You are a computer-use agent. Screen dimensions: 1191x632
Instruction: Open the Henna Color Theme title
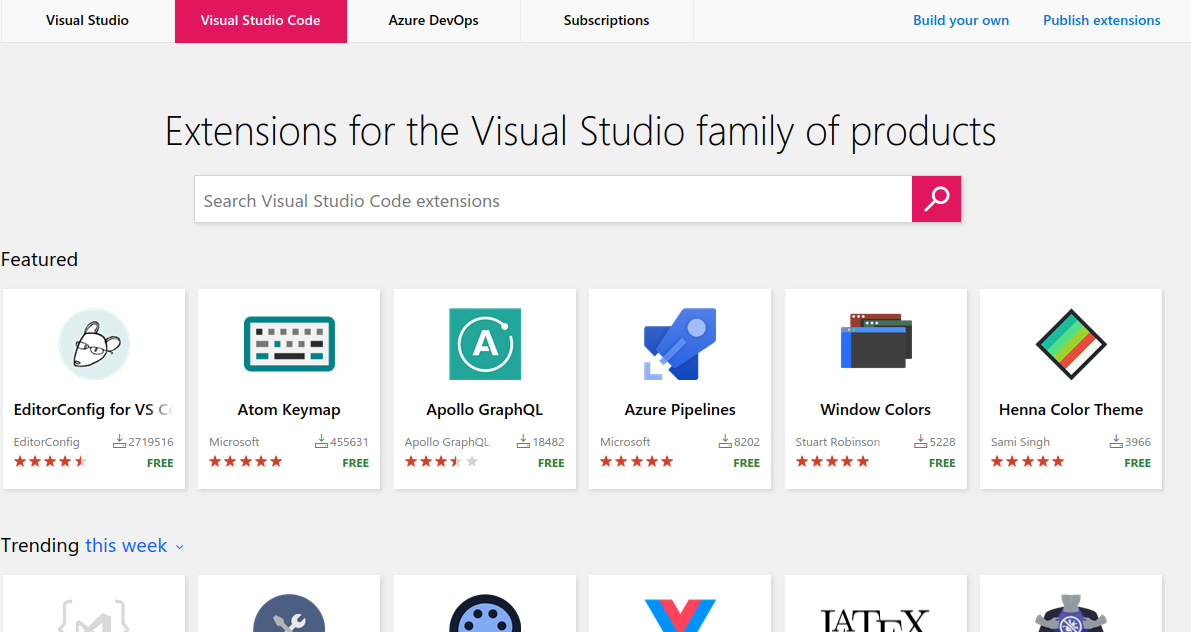(1071, 409)
